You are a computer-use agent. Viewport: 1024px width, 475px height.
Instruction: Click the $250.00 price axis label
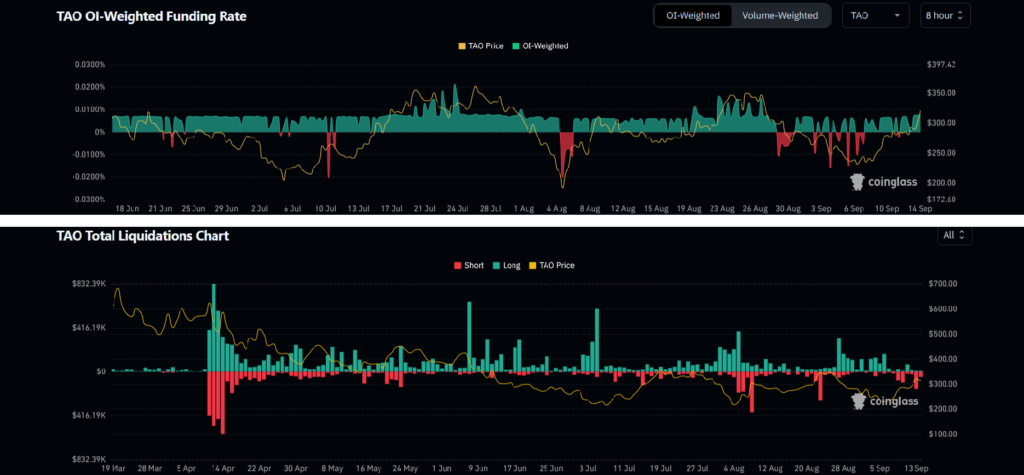941,153
